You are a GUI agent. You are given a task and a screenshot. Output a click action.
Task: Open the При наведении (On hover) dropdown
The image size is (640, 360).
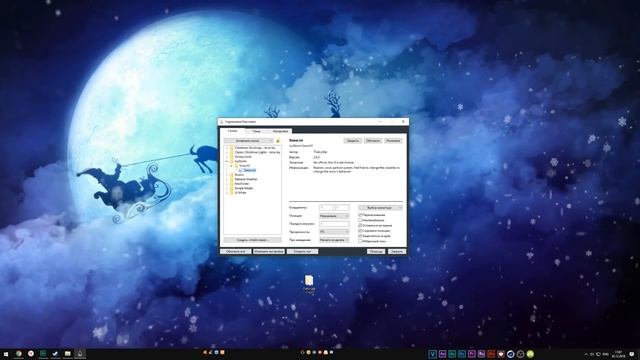[334, 240]
